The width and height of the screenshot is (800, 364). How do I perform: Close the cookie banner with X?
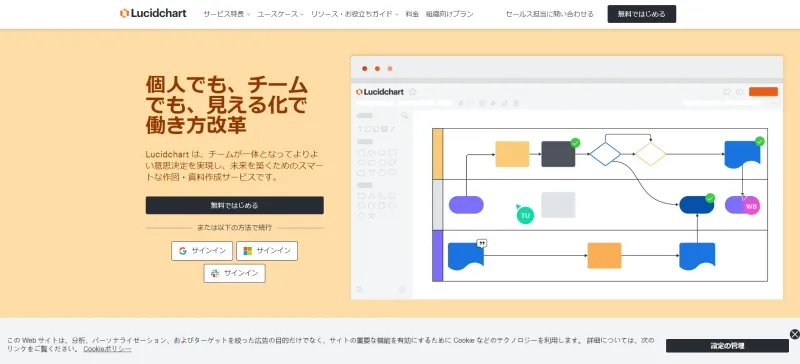(x=794, y=334)
